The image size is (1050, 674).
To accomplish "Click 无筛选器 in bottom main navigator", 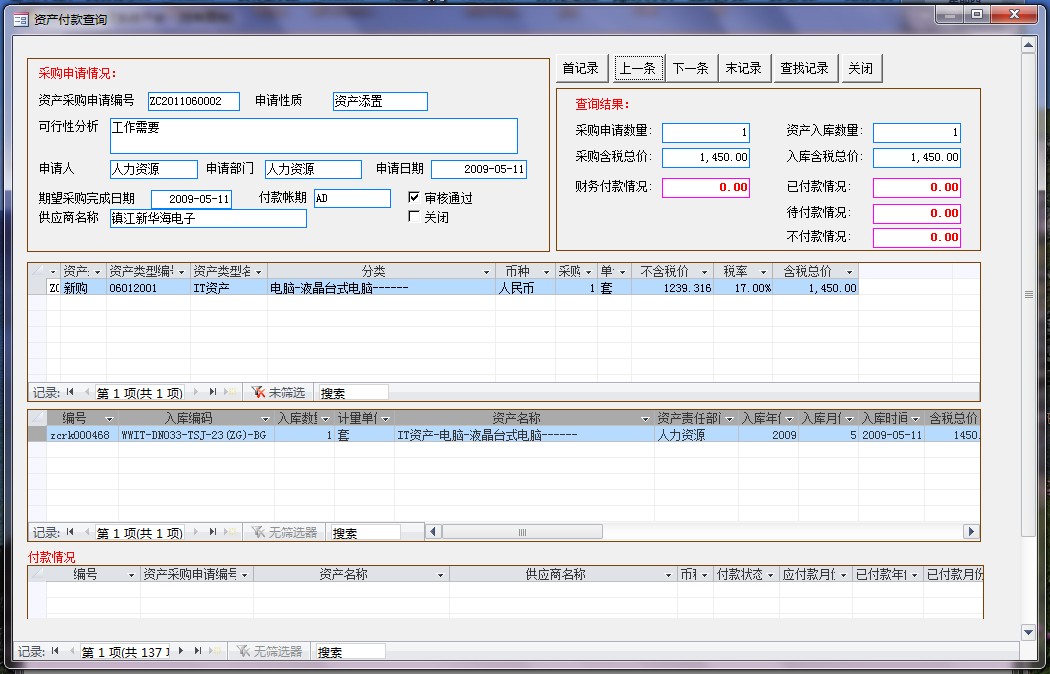I will click(269, 651).
